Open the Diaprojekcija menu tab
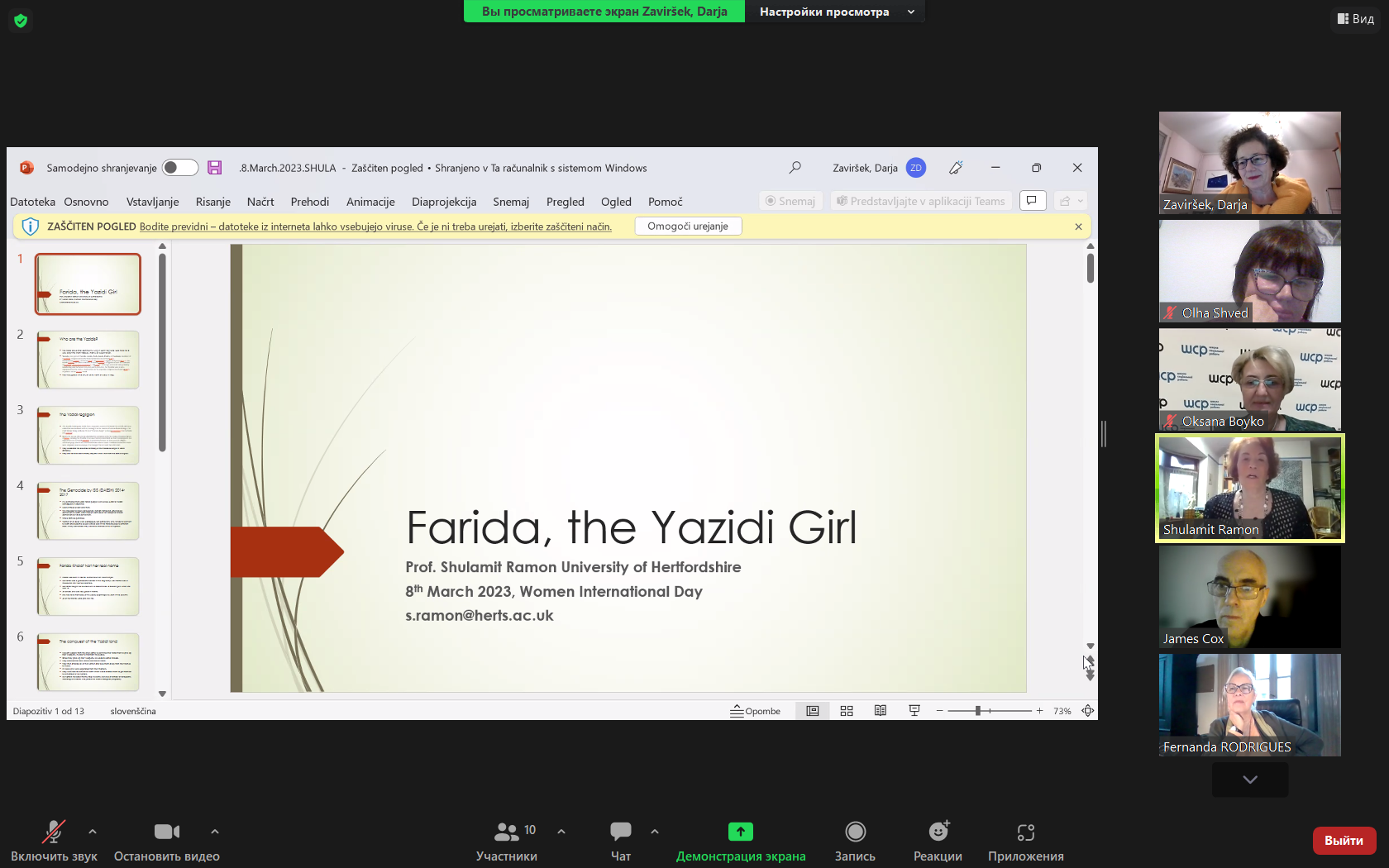This screenshot has width=1389, height=868. [444, 202]
